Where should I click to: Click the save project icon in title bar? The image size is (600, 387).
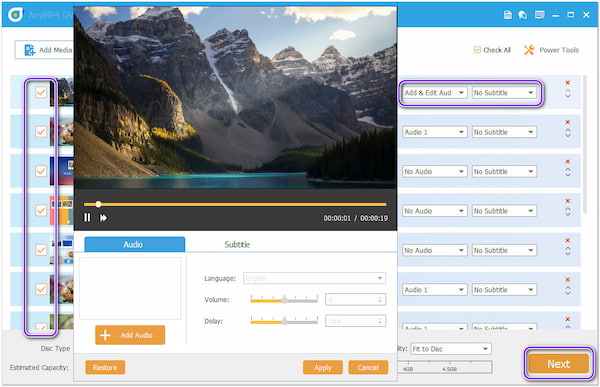[507, 15]
